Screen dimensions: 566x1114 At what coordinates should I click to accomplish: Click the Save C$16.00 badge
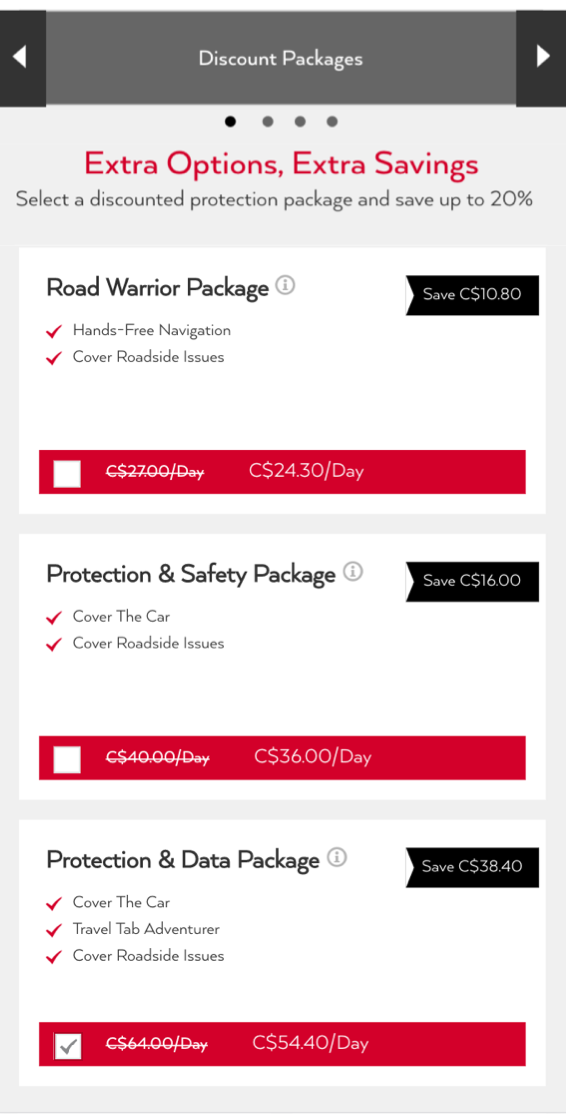point(472,581)
